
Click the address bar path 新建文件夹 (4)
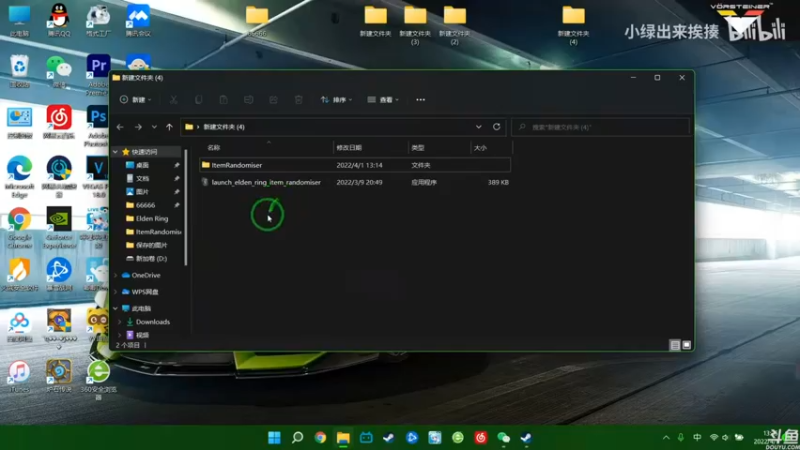tap(224, 127)
